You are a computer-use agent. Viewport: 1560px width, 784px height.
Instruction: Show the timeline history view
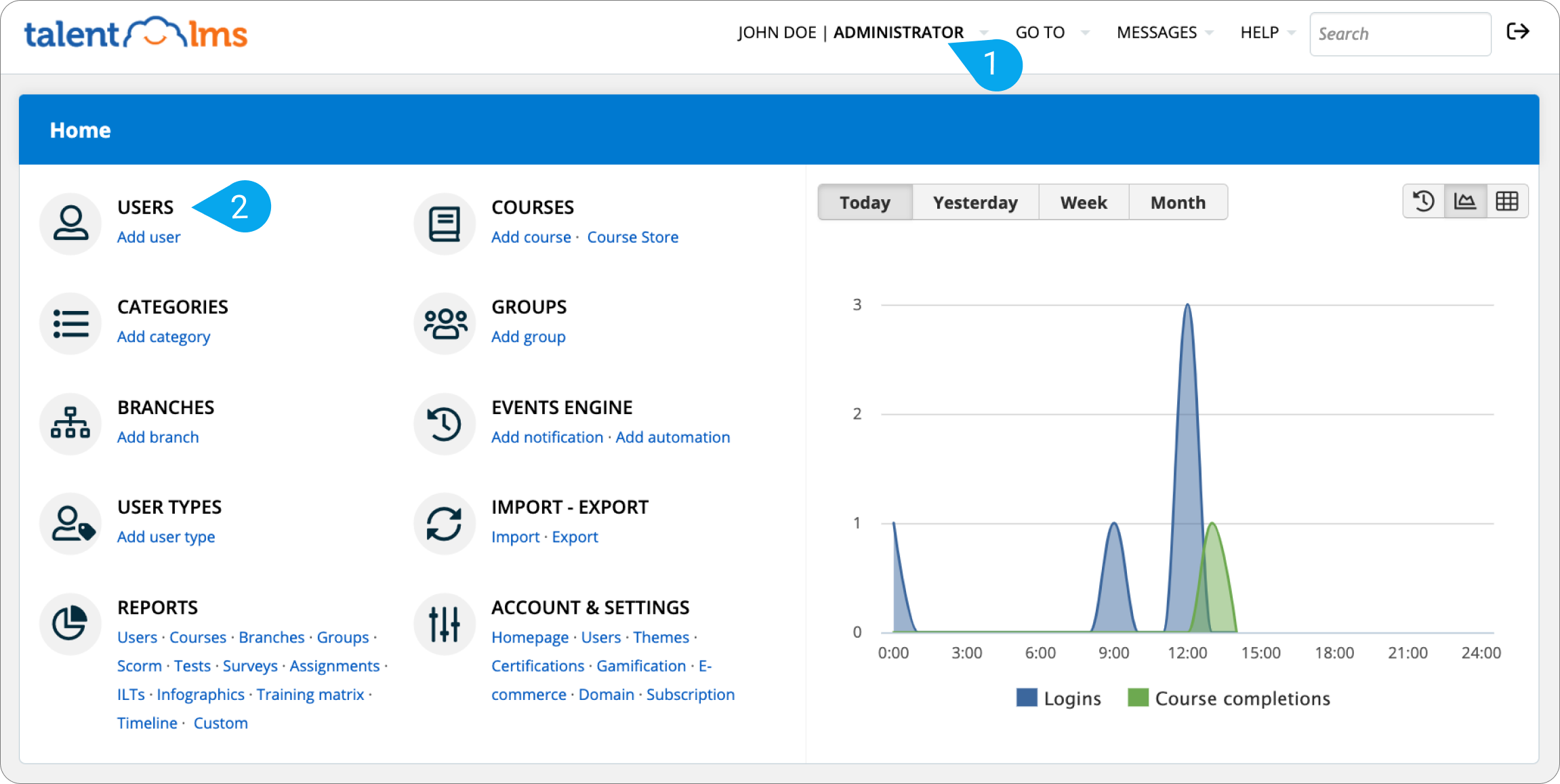[1423, 201]
